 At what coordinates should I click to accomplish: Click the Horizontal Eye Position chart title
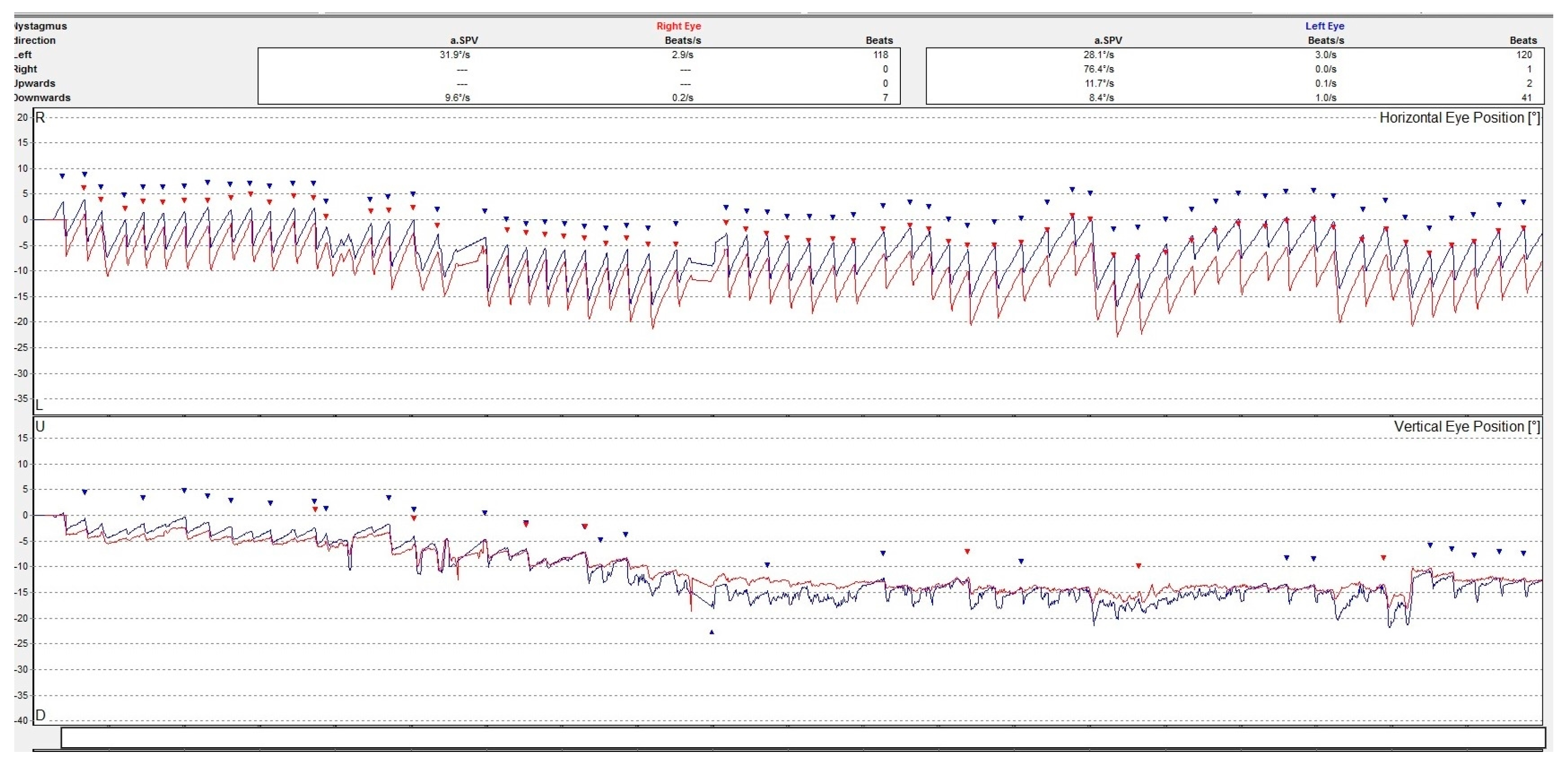point(1459,118)
